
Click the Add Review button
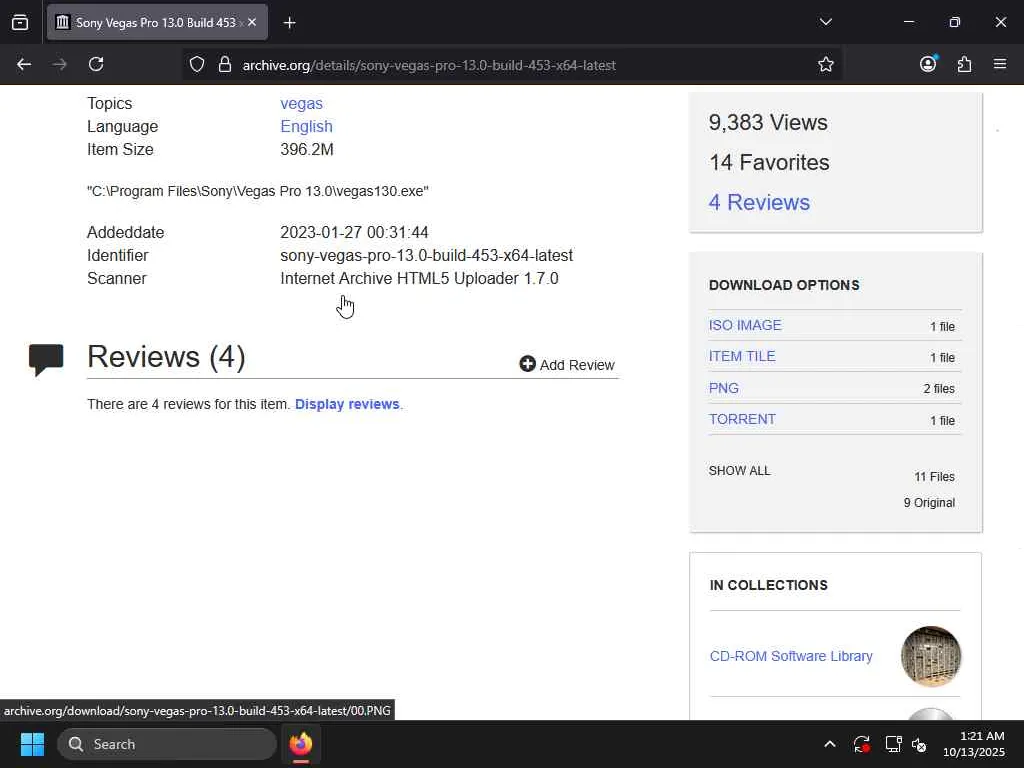pyautogui.click(x=567, y=364)
